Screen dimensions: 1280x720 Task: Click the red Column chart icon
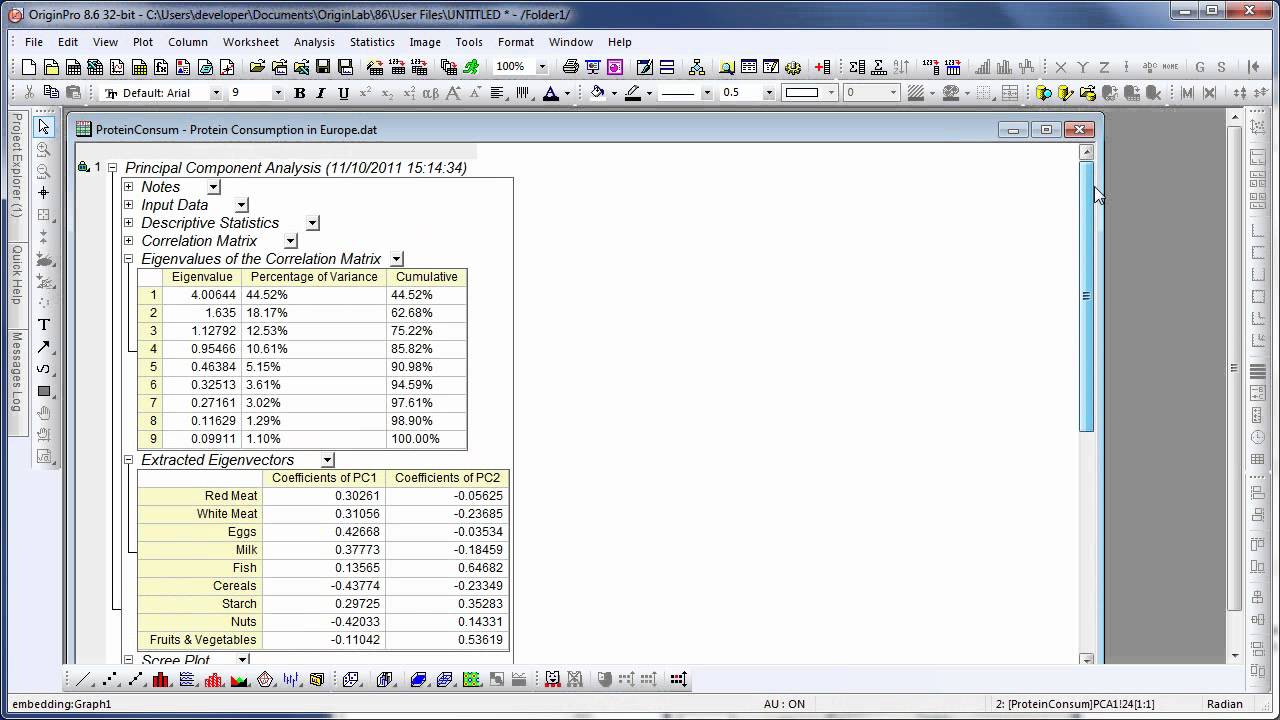pyautogui.click(x=162, y=679)
